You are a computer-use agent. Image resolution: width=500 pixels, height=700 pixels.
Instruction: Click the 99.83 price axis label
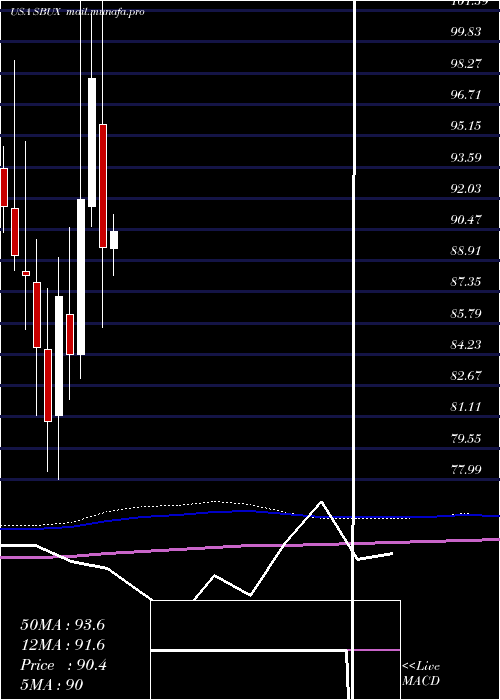(467, 32)
